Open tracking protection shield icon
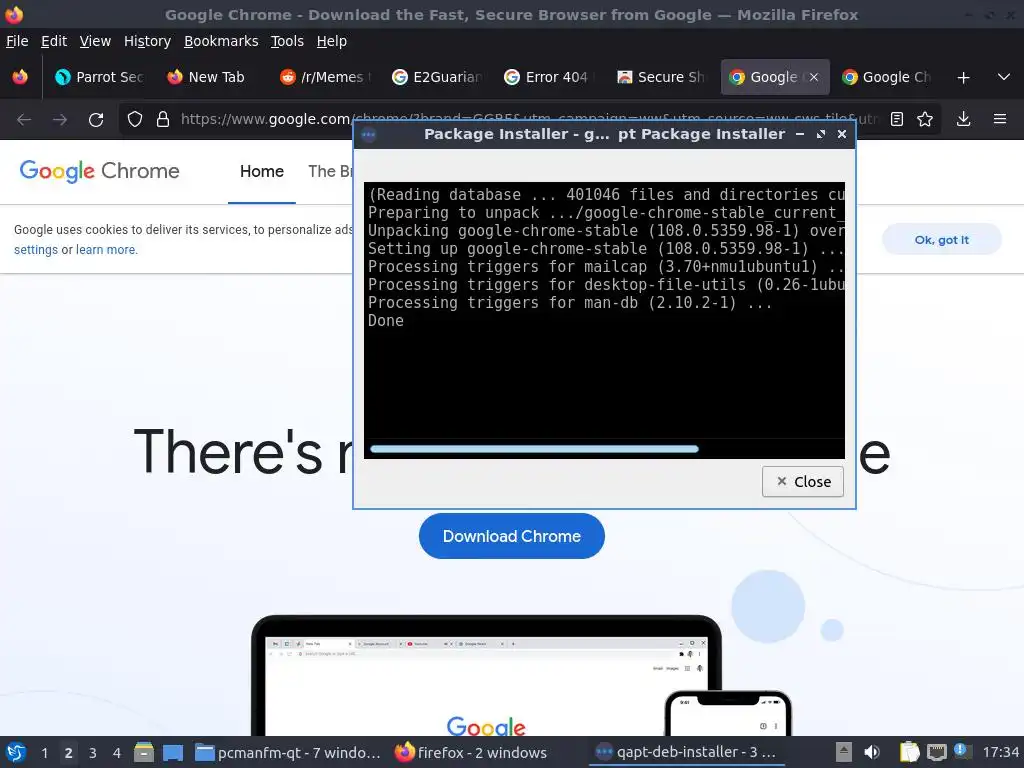This screenshot has height=768, width=1024. coord(135,120)
